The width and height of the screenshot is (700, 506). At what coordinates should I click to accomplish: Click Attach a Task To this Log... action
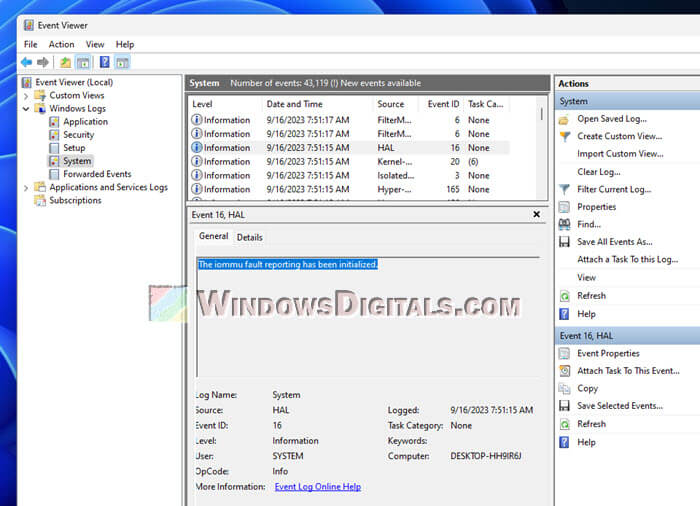tap(628, 259)
